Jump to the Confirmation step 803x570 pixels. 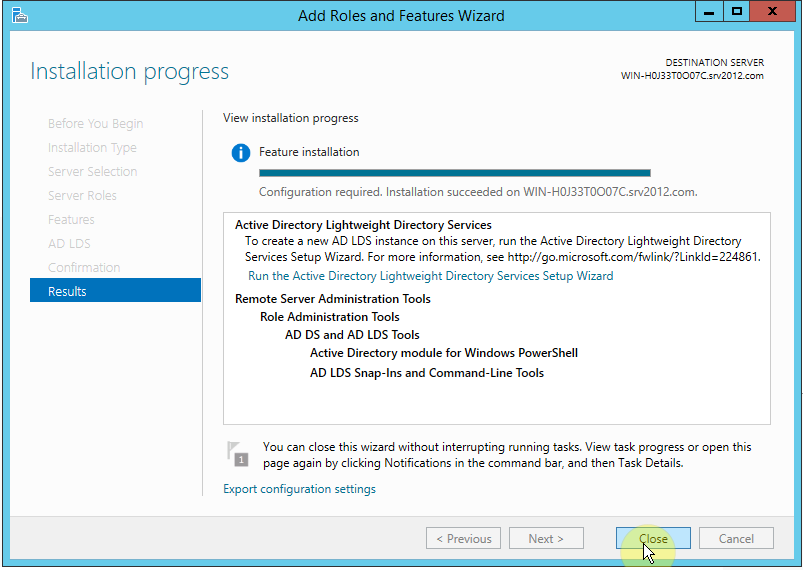coord(84,267)
